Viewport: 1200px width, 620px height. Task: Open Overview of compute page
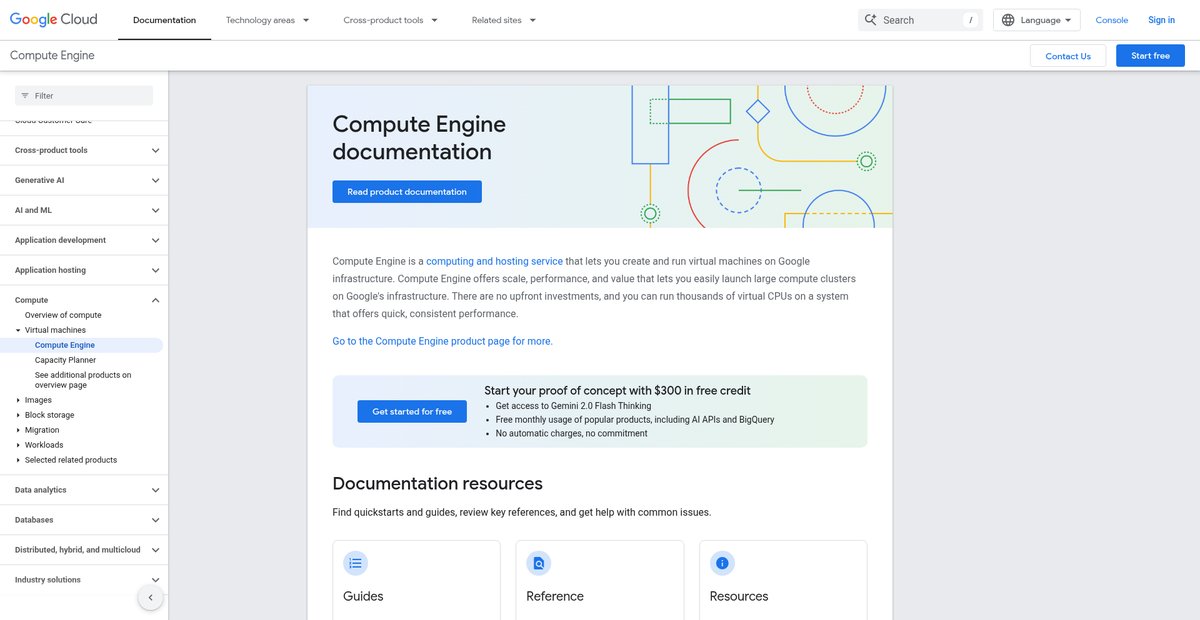(x=63, y=315)
